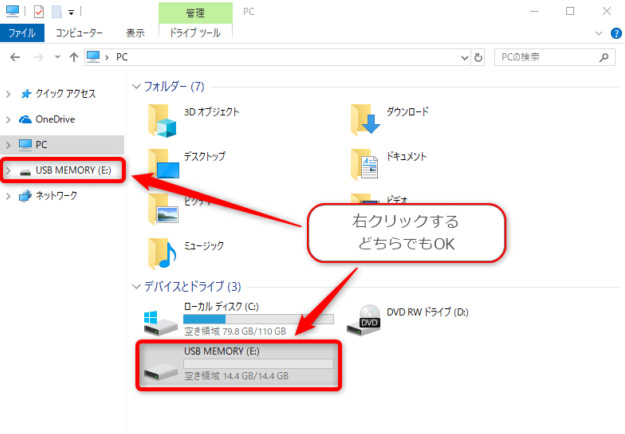The width and height of the screenshot is (625, 434).
Task: Switch to the コンピューター ribbon tab
Action: [x=79, y=33]
